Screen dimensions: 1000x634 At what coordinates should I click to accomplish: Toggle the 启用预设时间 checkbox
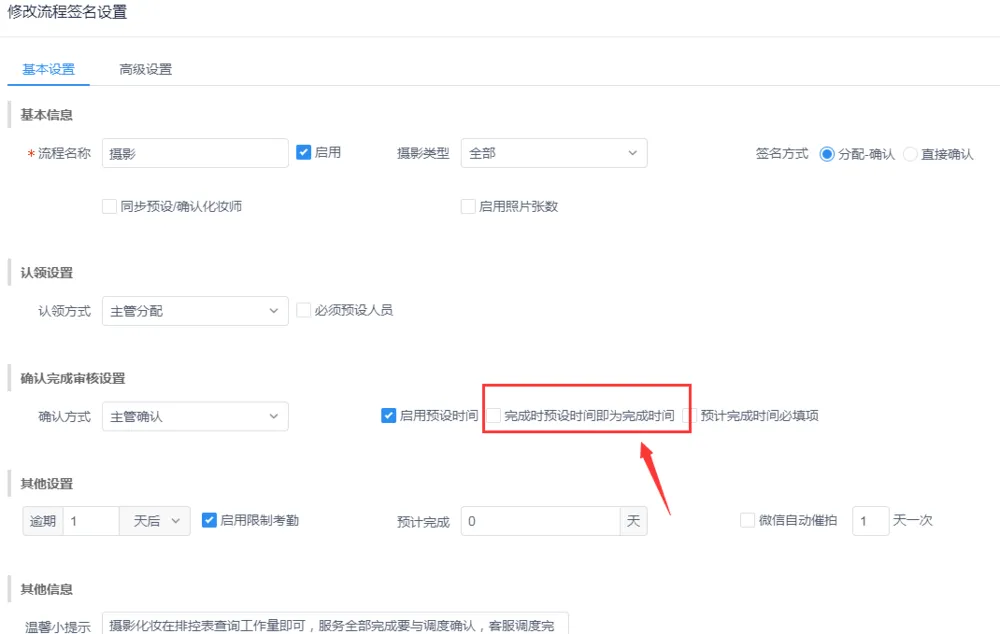point(389,415)
